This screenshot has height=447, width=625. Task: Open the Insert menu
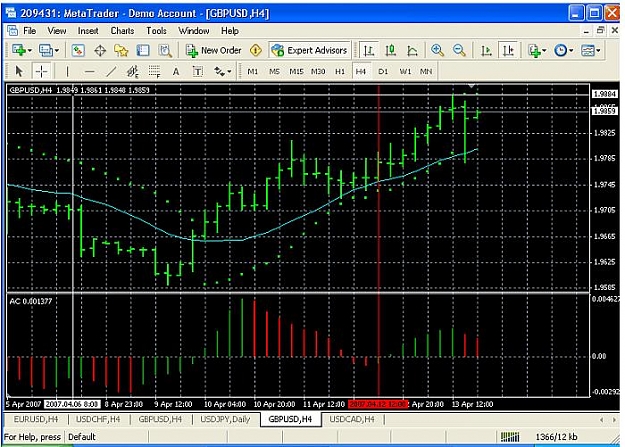coord(88,31)
